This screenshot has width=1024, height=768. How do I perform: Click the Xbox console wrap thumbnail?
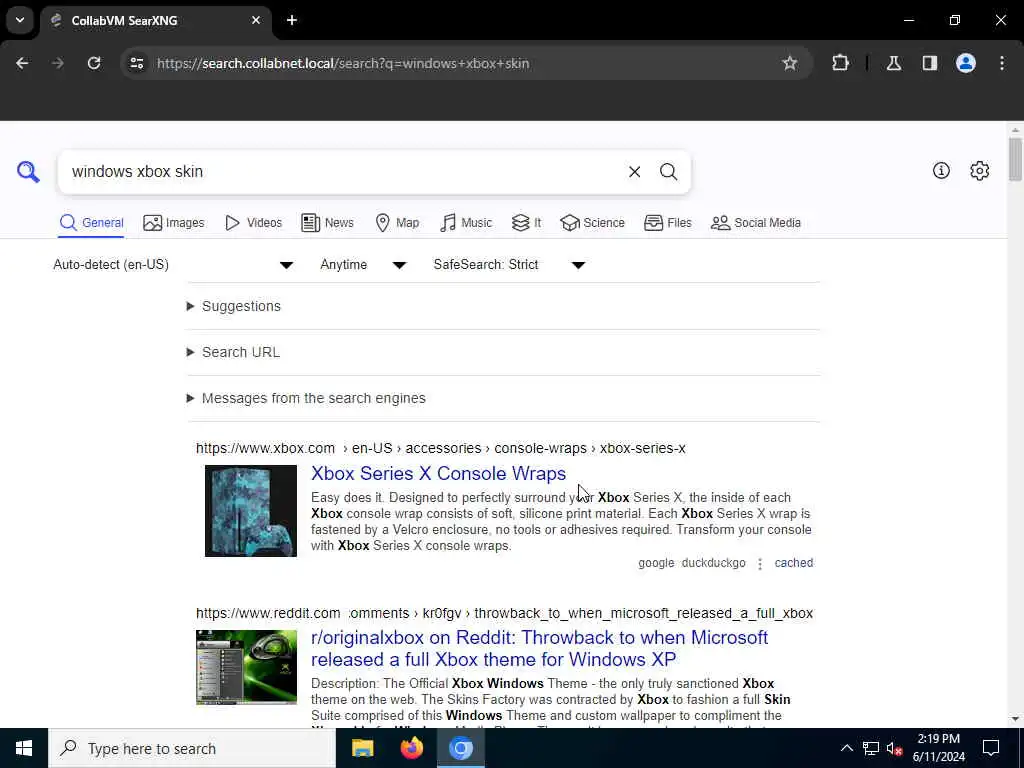click(251, 511)
